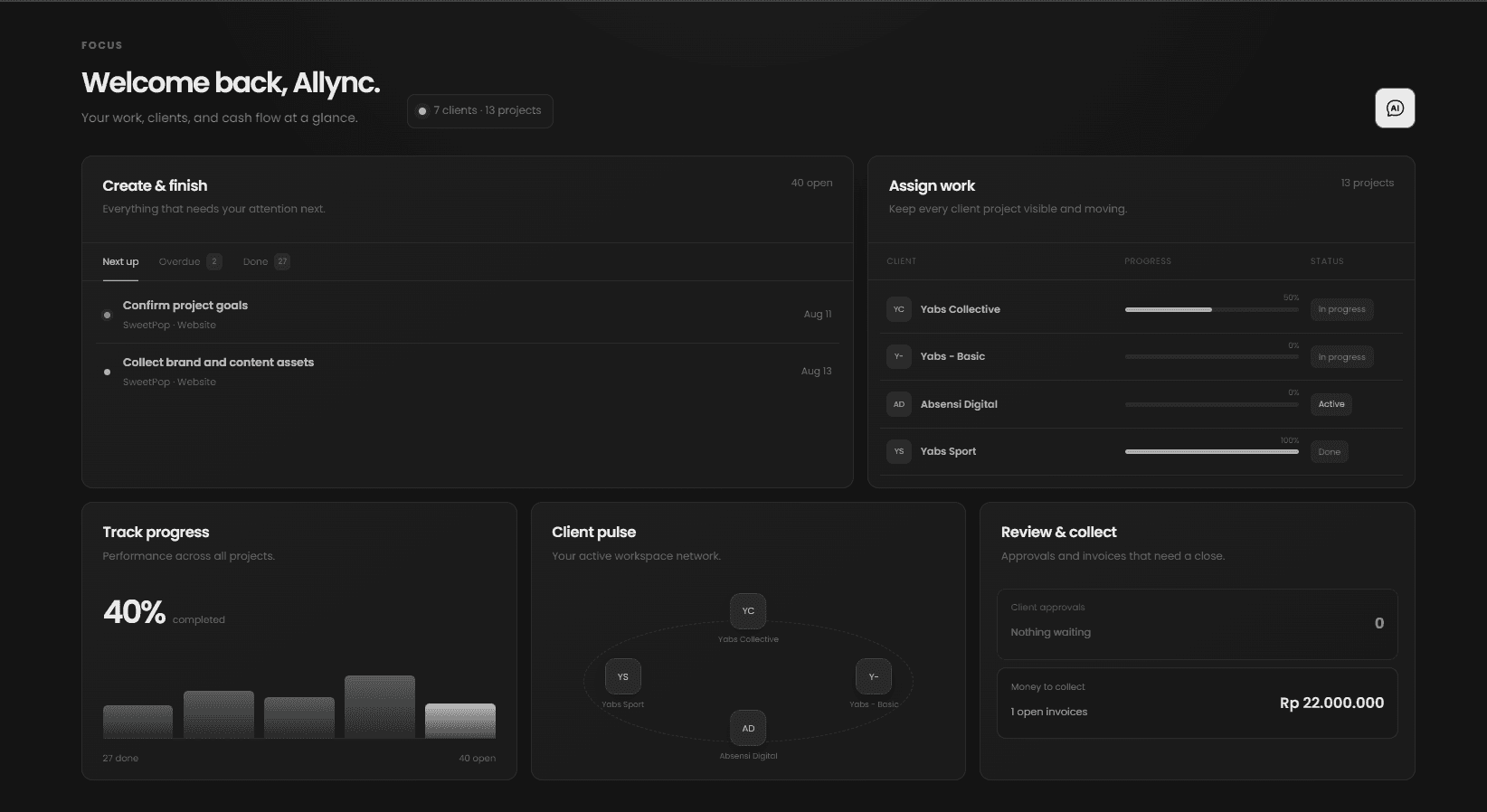Open the Money to collect card

(x=1198, y=703)
